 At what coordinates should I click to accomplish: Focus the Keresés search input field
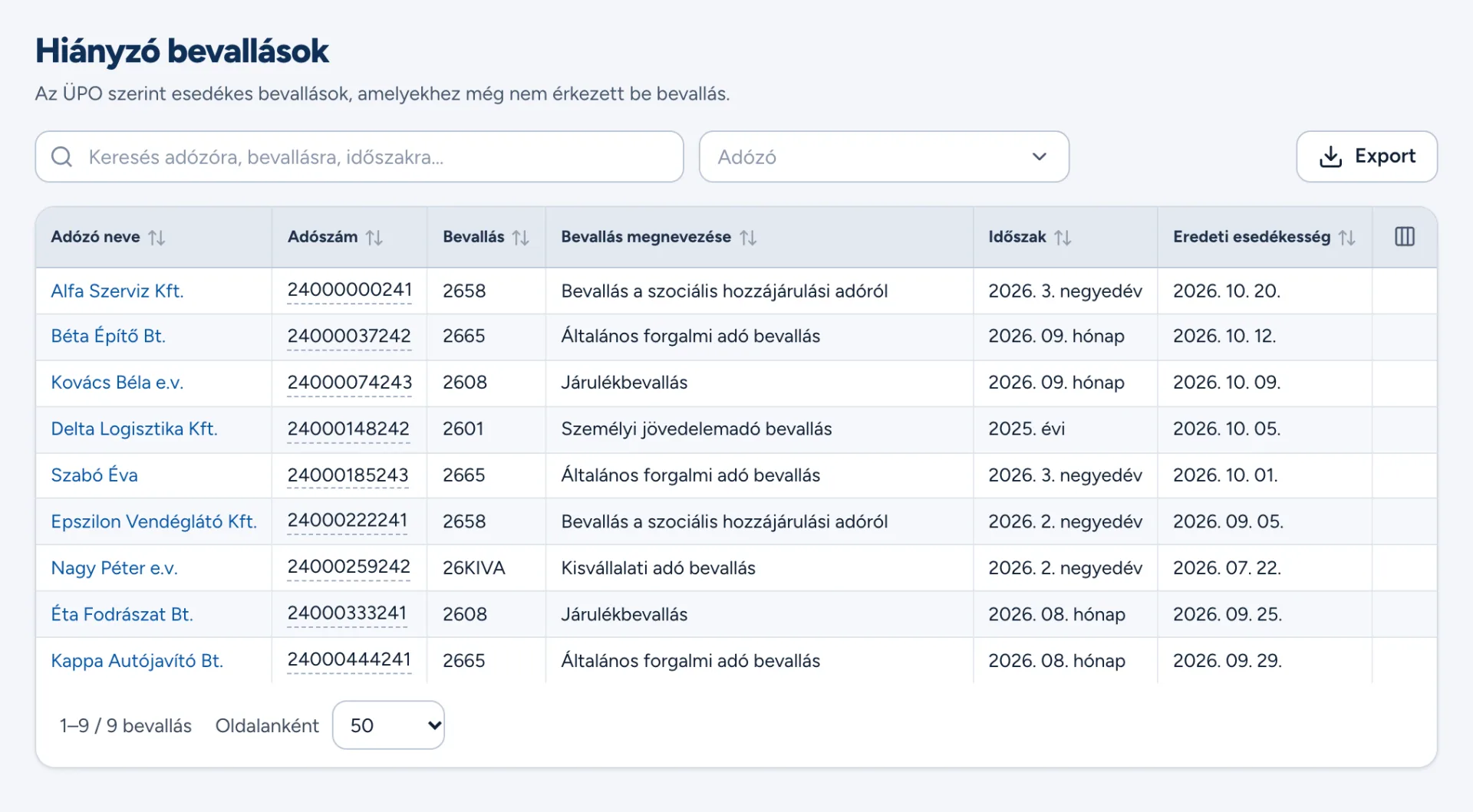[359, 156]
